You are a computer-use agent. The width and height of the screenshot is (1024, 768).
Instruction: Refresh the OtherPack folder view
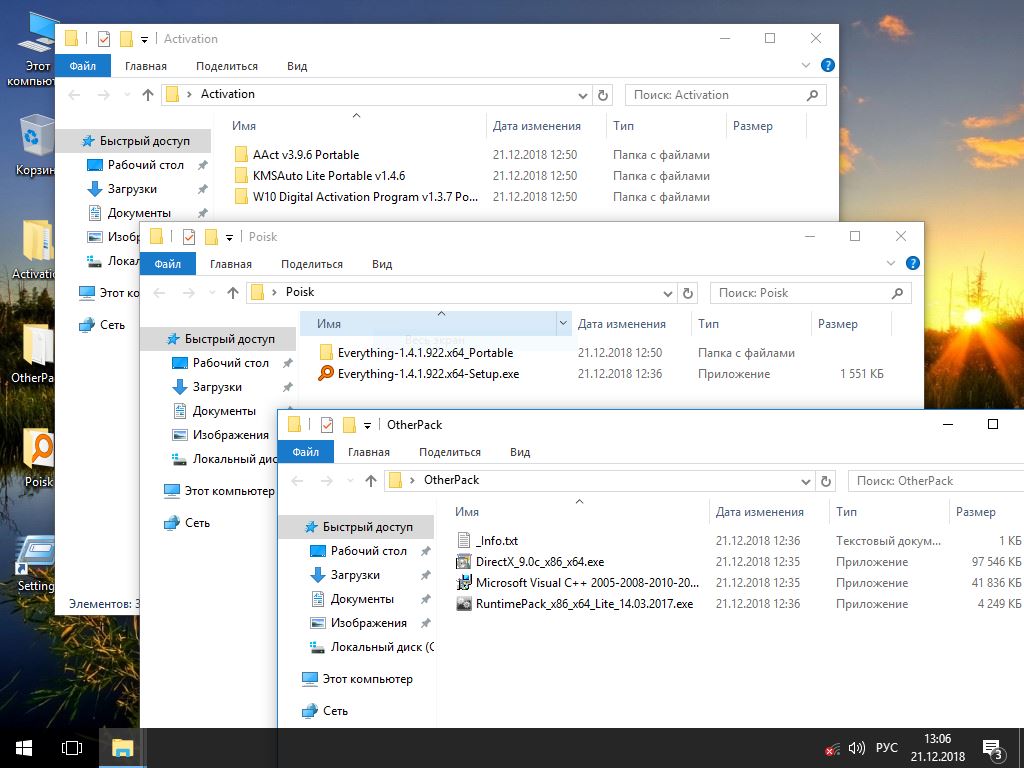[825, 481]
